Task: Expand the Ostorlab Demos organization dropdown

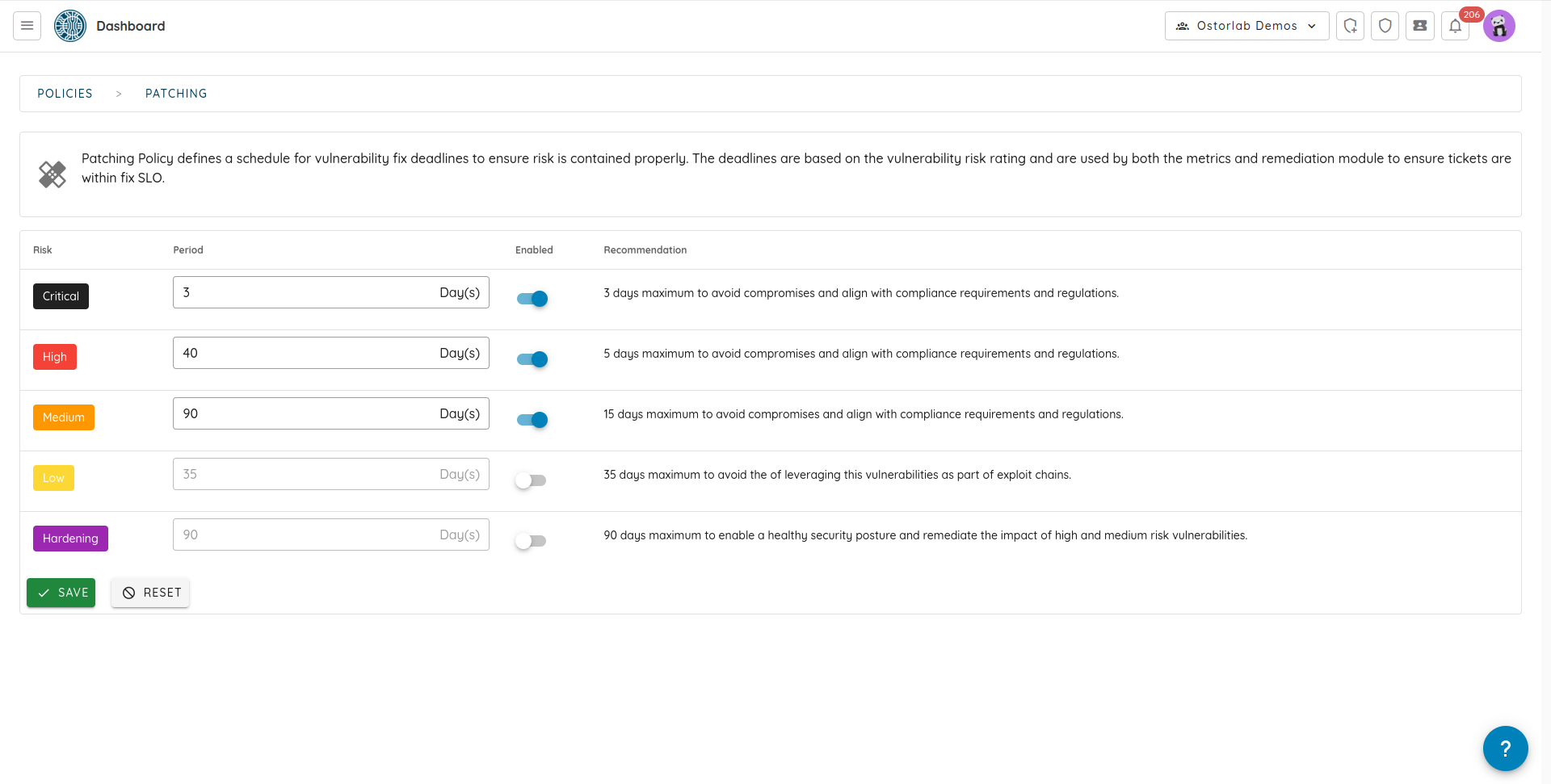Action: click(1246, 26)
